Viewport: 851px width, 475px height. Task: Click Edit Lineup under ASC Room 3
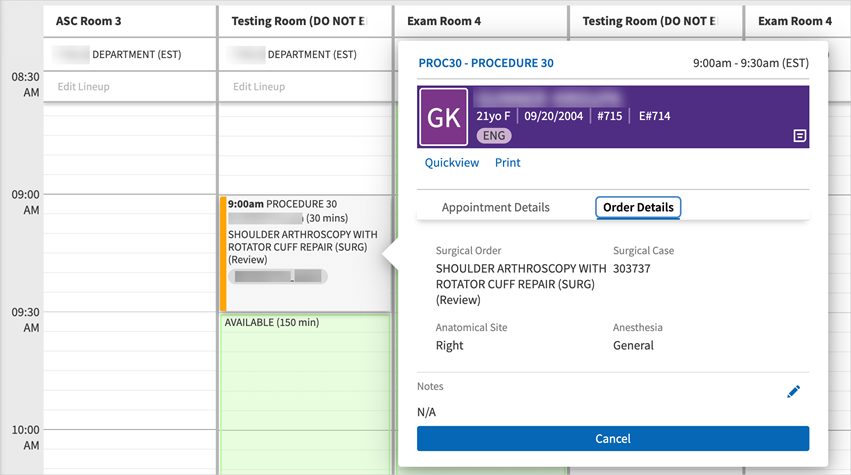(x=84, y=87)
